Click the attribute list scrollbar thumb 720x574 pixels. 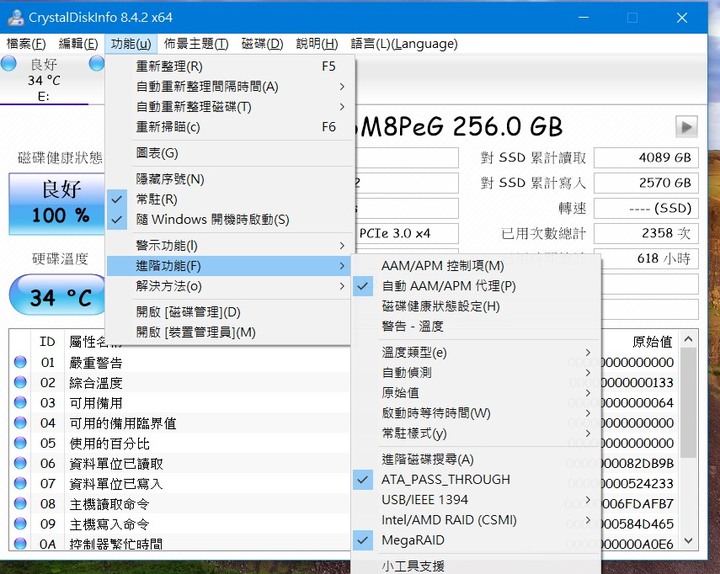pos(688,403)
